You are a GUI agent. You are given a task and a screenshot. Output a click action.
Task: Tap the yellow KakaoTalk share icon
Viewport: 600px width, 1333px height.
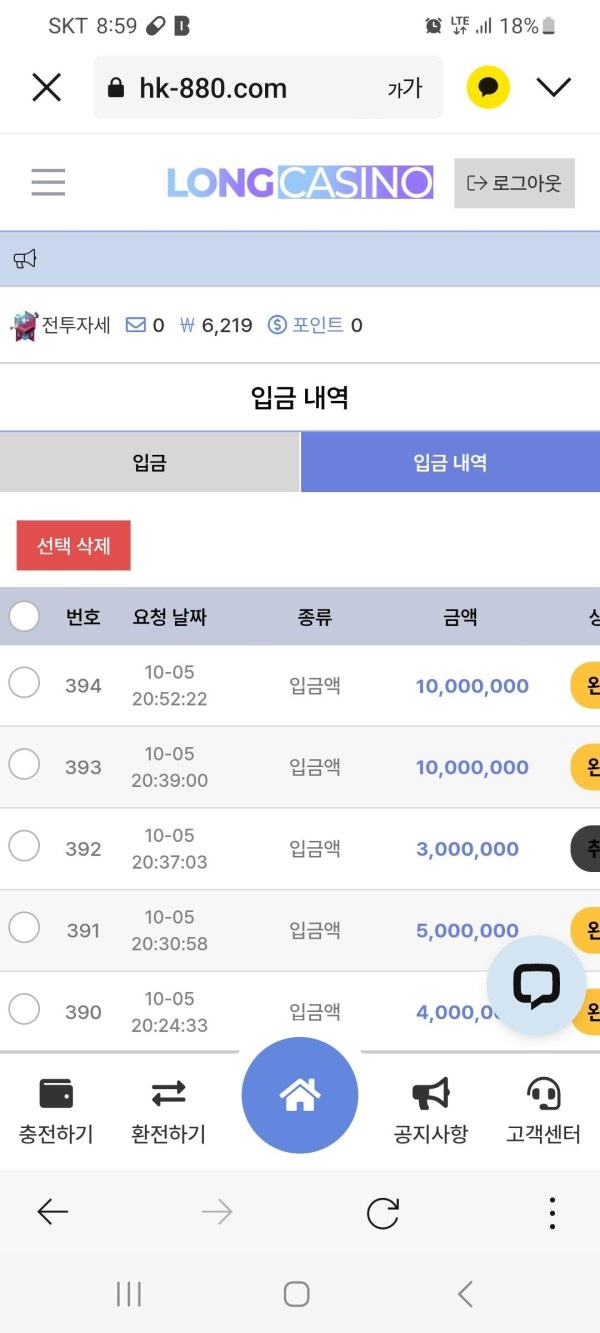tap(488, 88)
